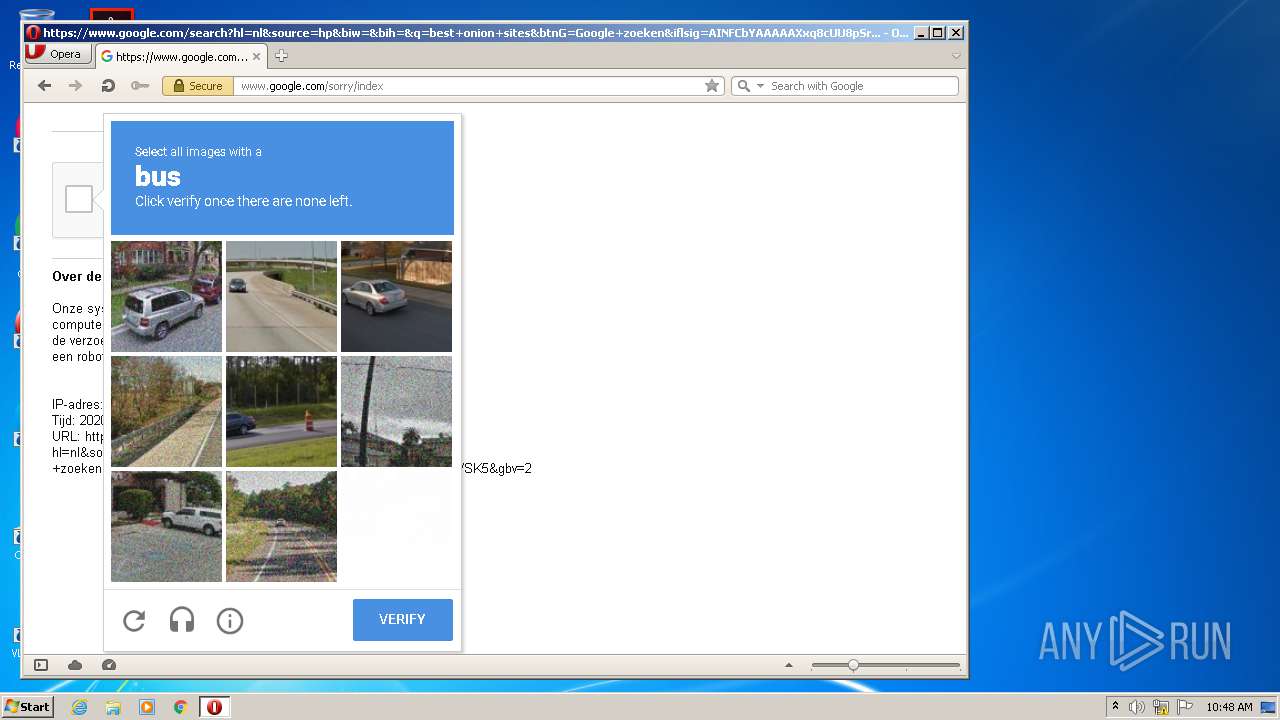Open Google Chrome from the taskbar

(x=181, y=707)
